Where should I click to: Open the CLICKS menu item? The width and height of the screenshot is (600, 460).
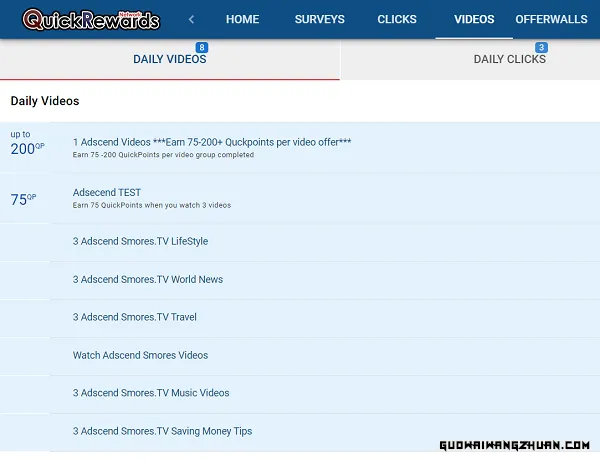397,19
